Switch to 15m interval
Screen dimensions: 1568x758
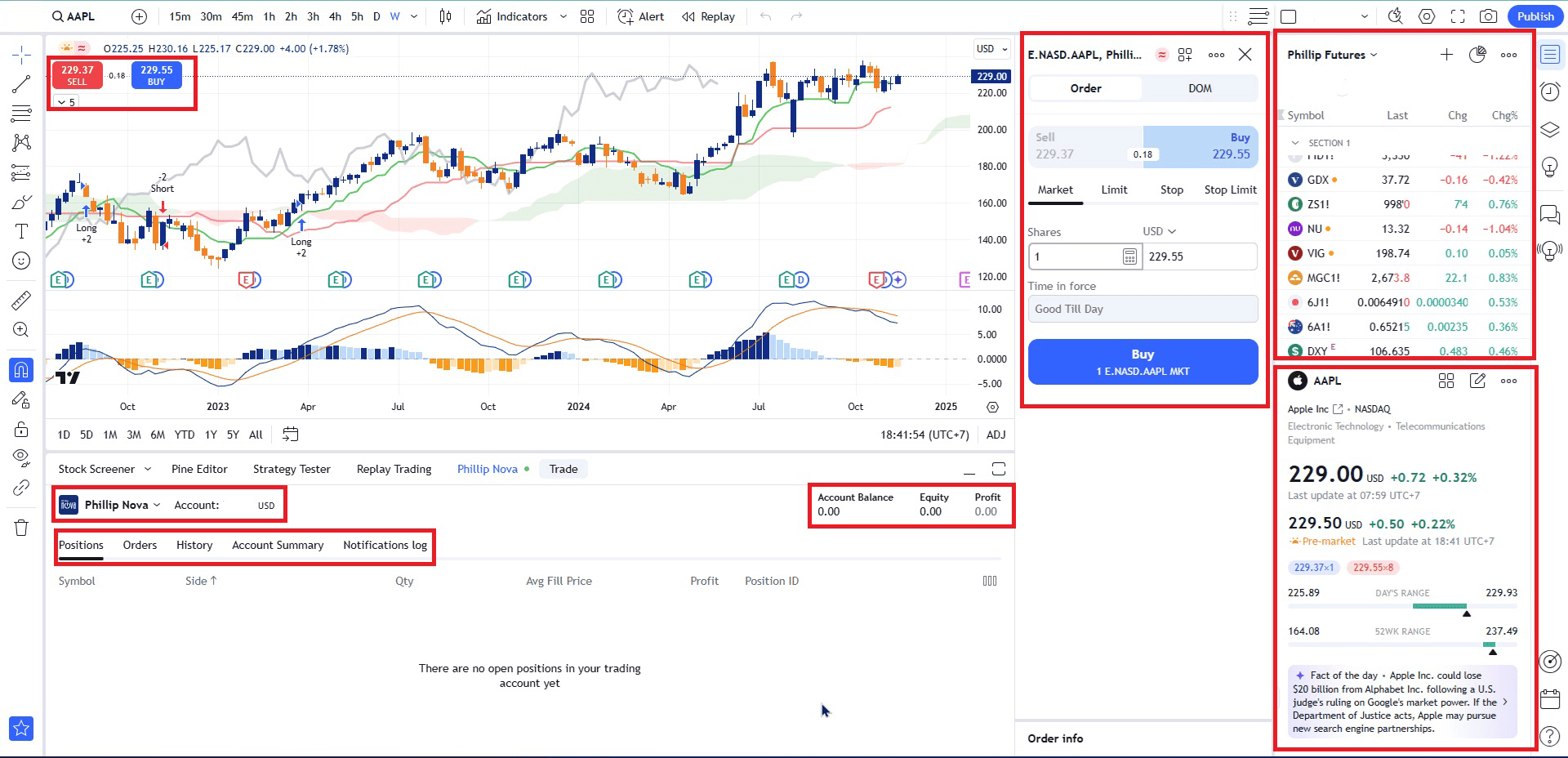[180, 16]
